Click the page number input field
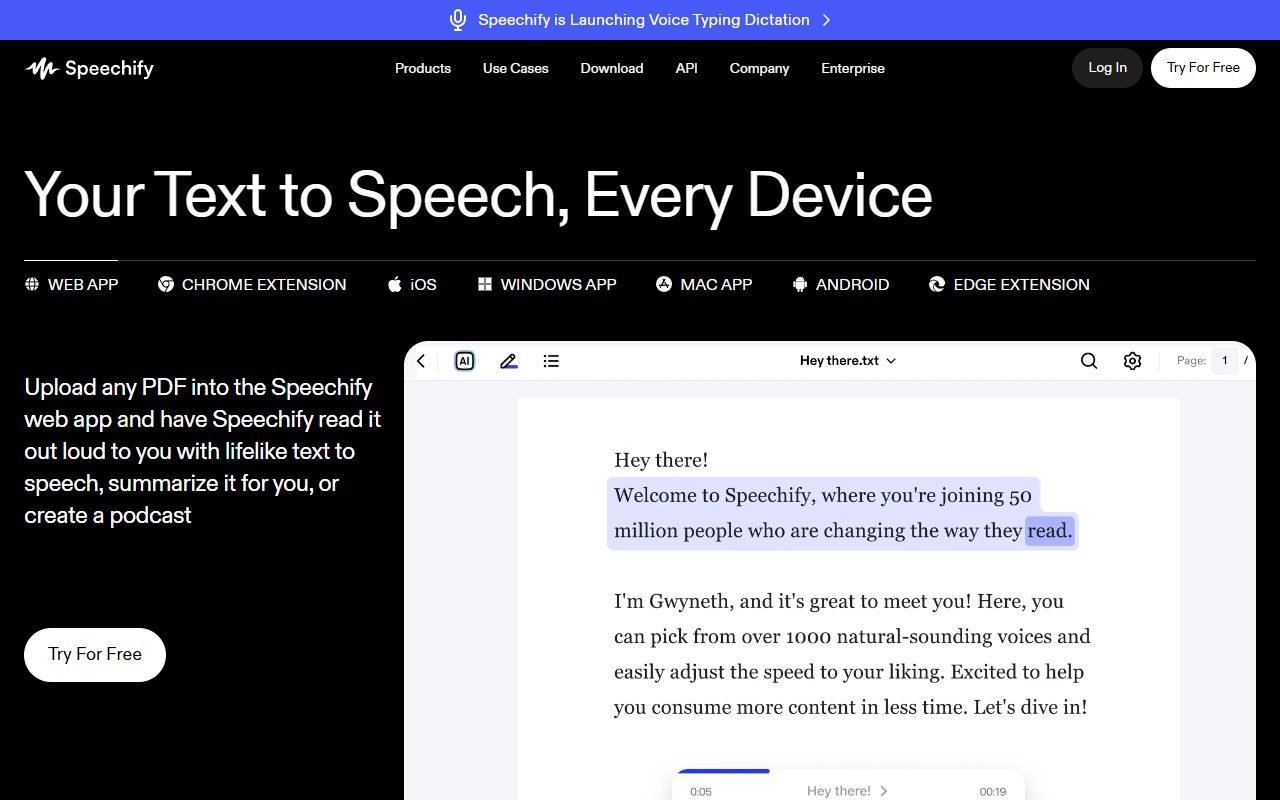The height and width of the screenshot is (800, 1280). pos(1225,361)
